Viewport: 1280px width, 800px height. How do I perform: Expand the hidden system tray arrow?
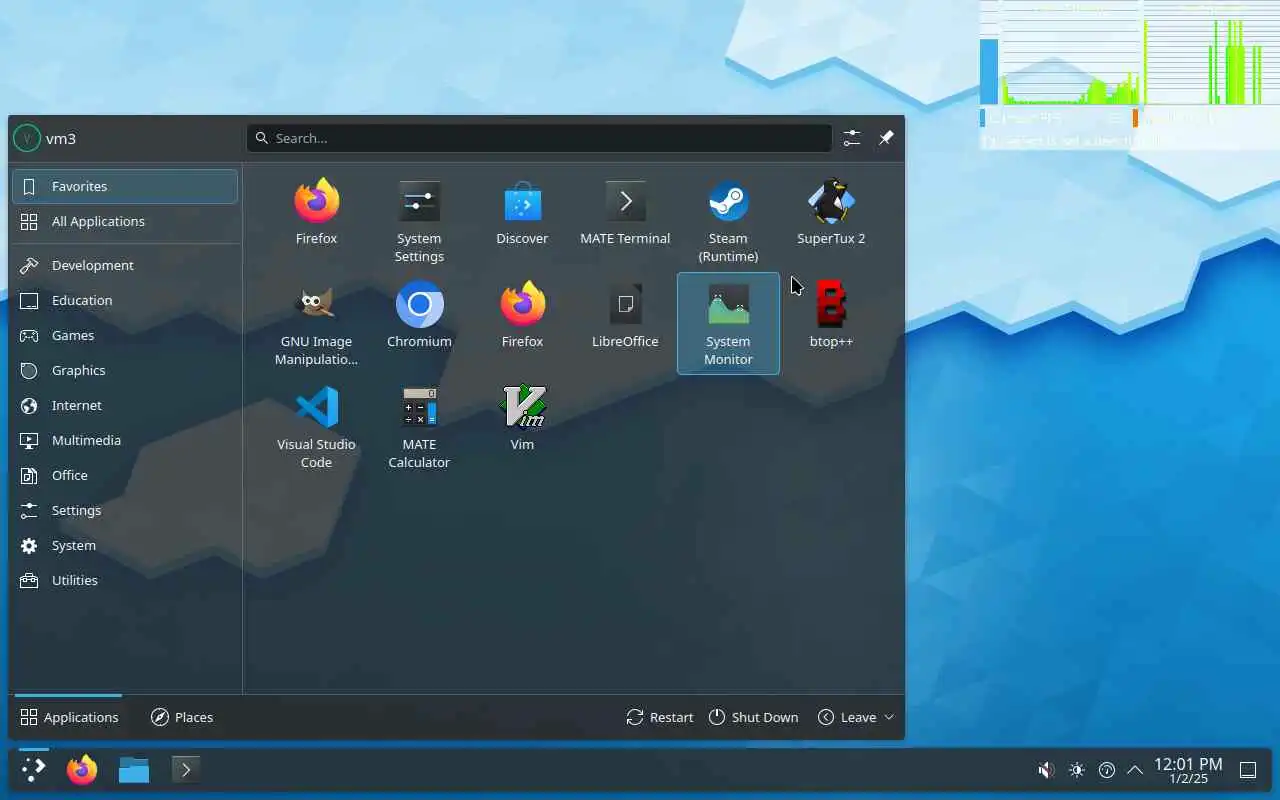tap(1135, 770)
